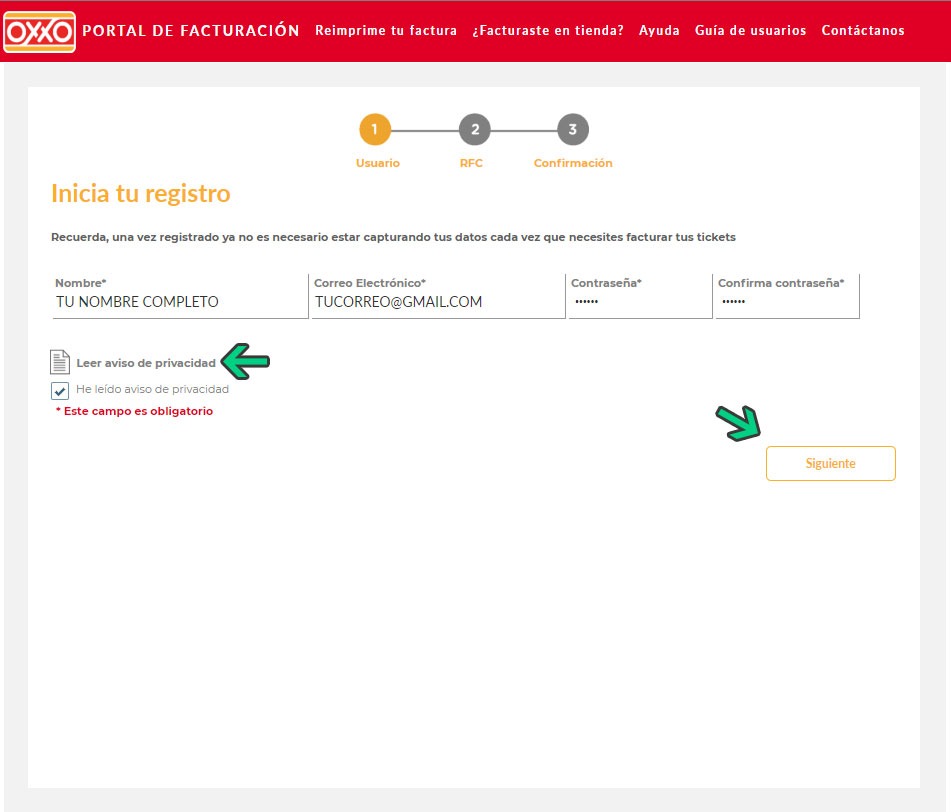Click the 'Confirmación' step label
This screenshot has height=812, width=951.
coord(573,163)
